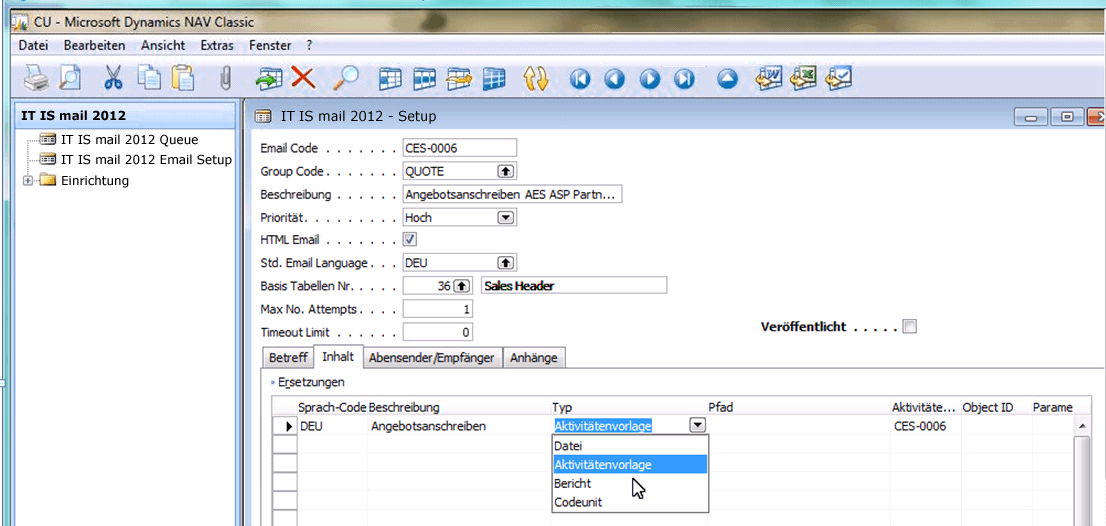
Task: Switch to the Inhalt tab
Action: [x=338, y=356]
